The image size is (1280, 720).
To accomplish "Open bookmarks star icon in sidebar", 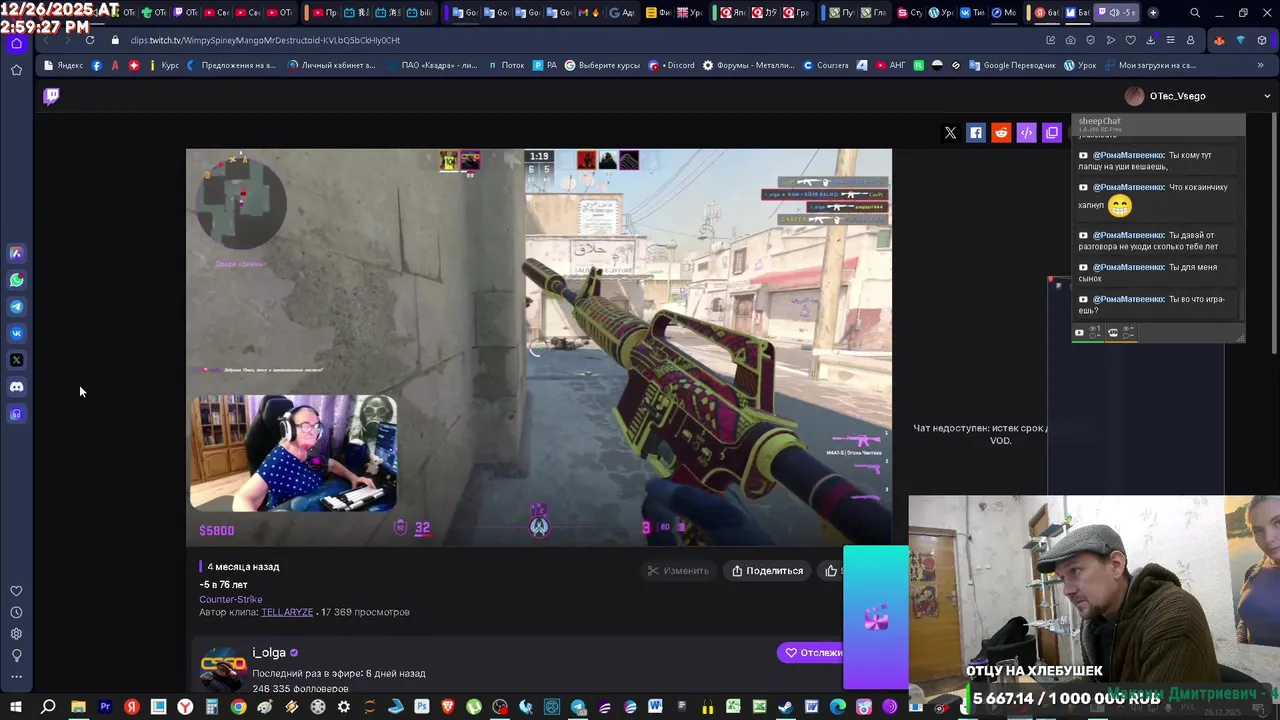I will (16, 70).
